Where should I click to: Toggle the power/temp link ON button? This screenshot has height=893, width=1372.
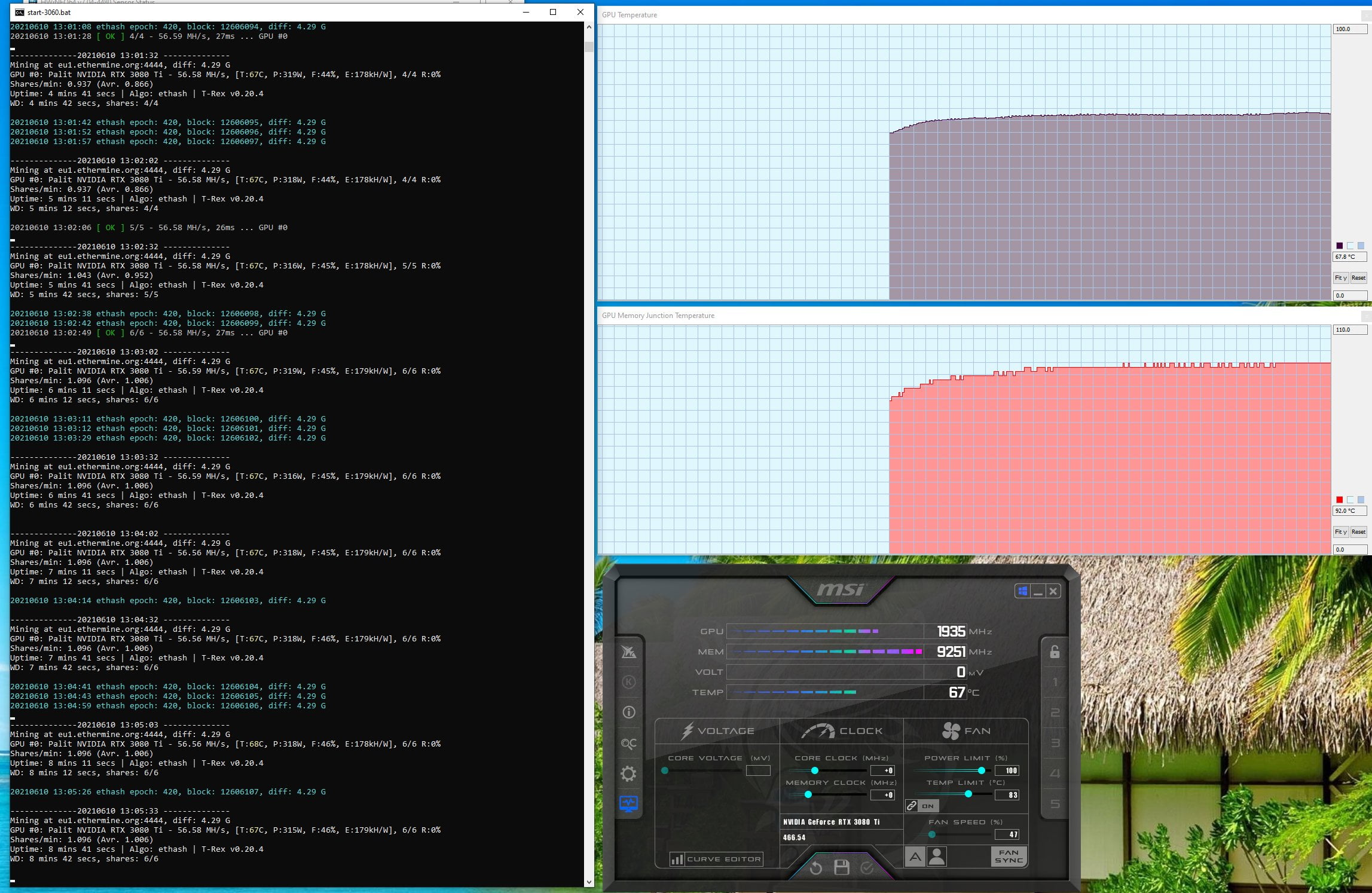(922, 806)
